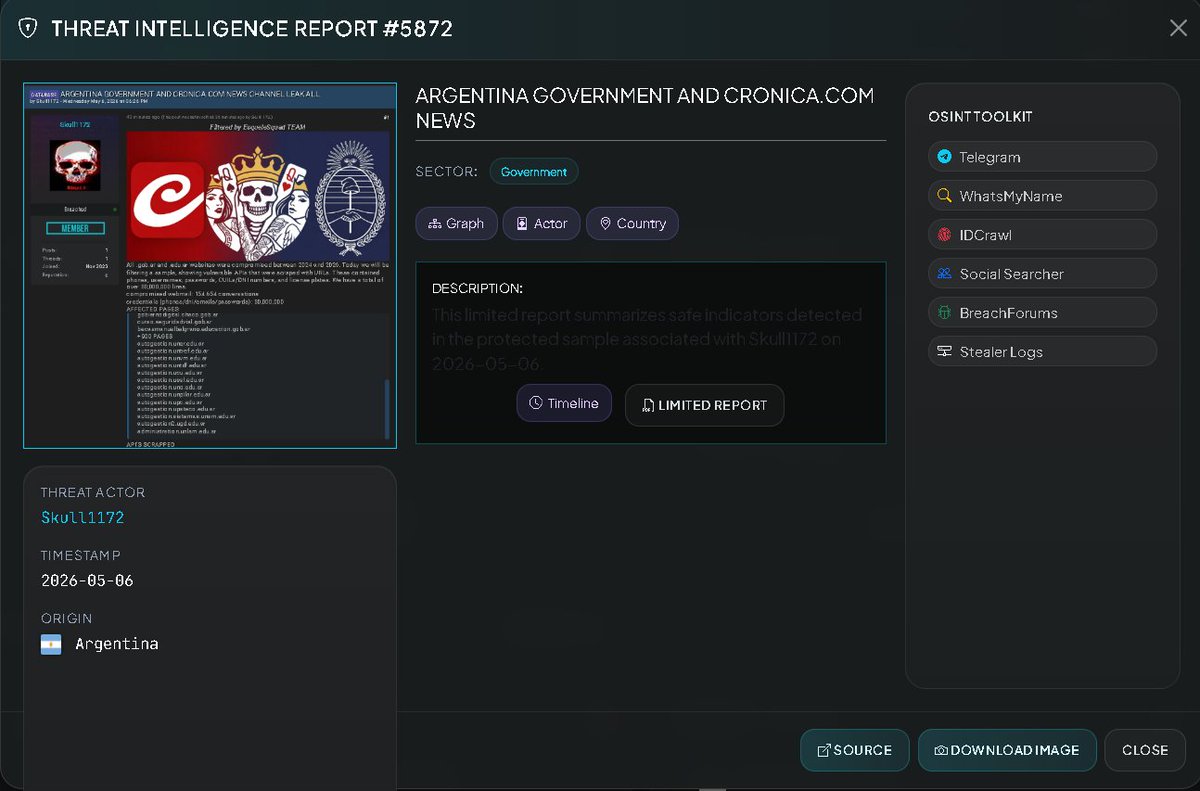Click the report title Argentina Government and Cronica.com News
Viewport: 1200px width, 791px height.
pos(645,108)
